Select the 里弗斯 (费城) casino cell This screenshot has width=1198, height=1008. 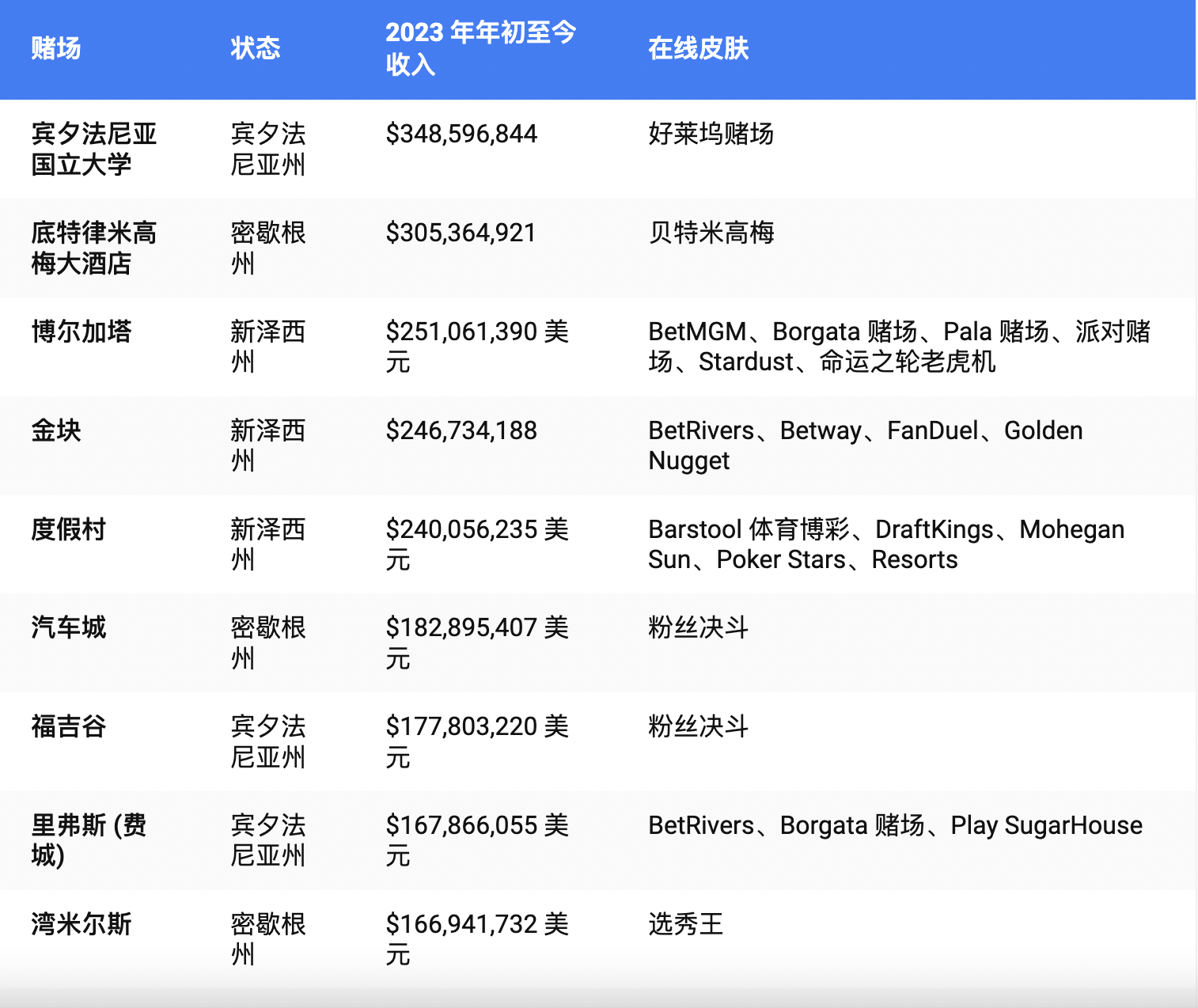pyautogui.click(x=89, y=840)
